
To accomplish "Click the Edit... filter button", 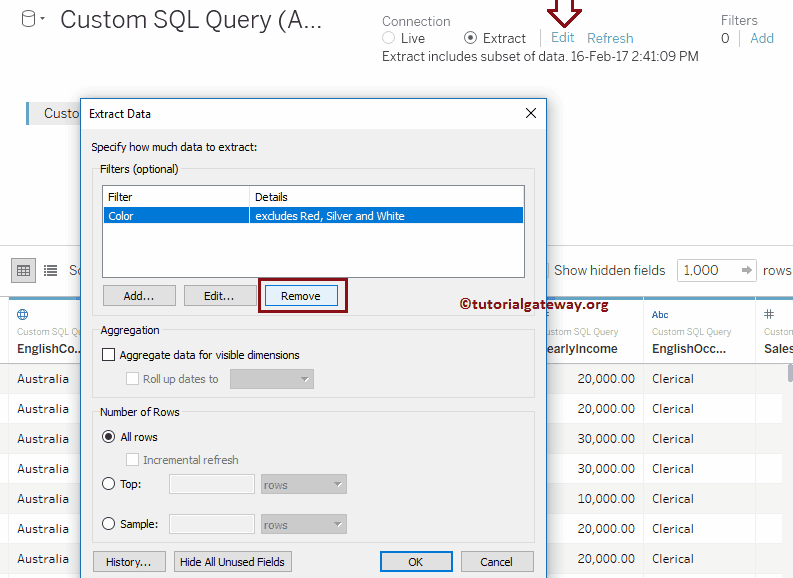I will [x=219, y=296].
